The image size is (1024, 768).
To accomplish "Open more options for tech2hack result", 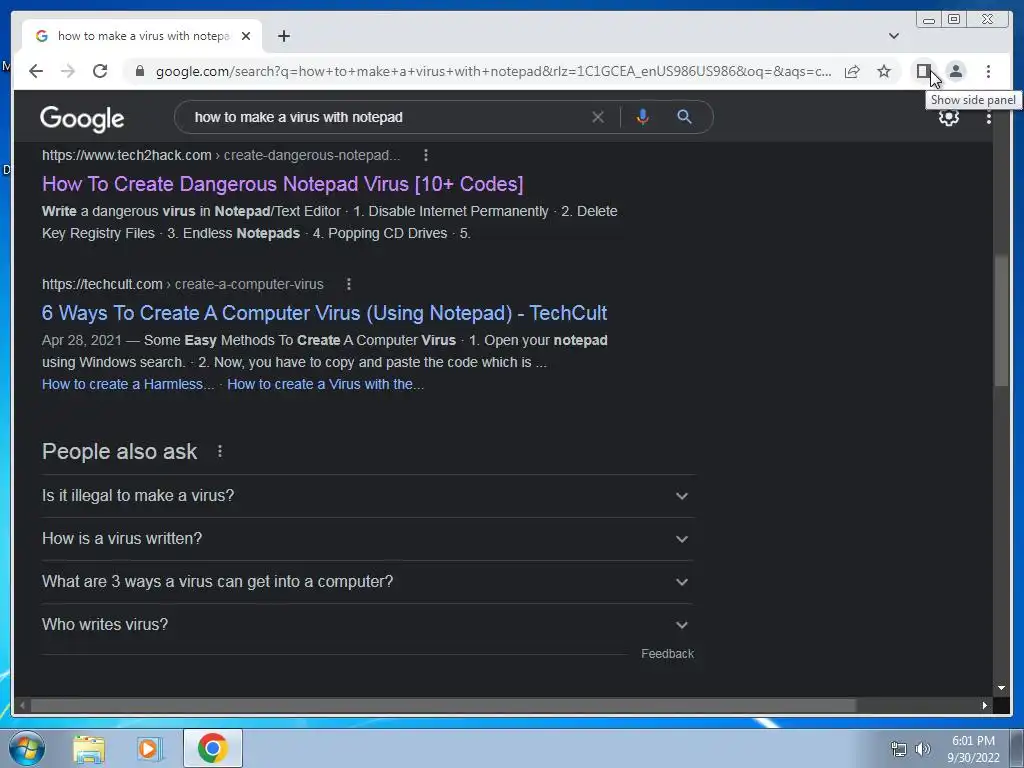I will pyautogui.click(x=426, y=155).
